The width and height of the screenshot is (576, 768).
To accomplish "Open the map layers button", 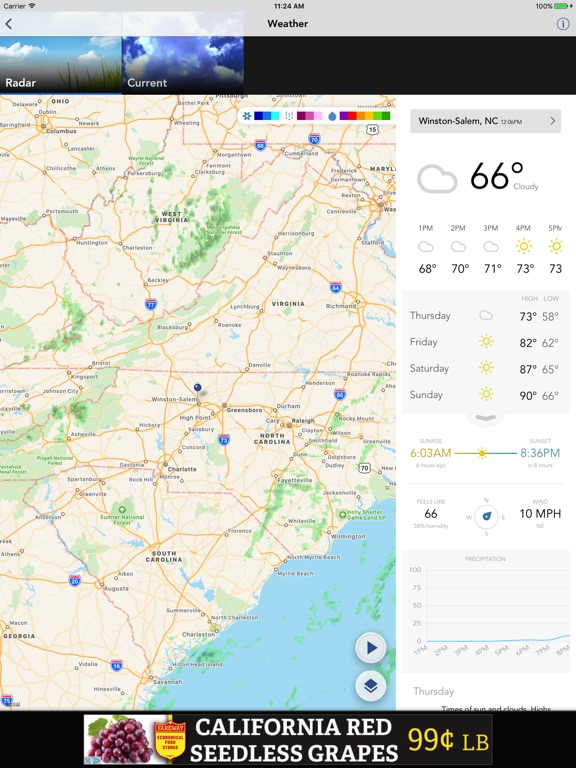I will pos(371,686).
